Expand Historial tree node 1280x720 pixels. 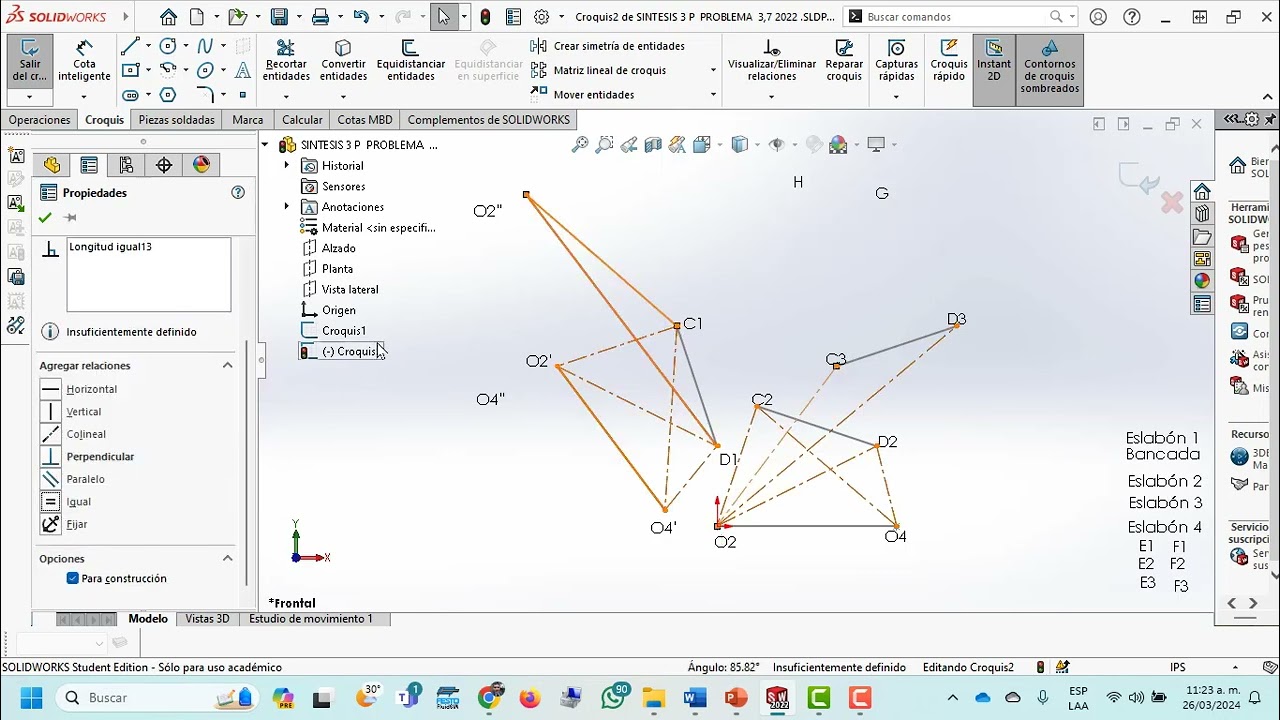[287, 165]
